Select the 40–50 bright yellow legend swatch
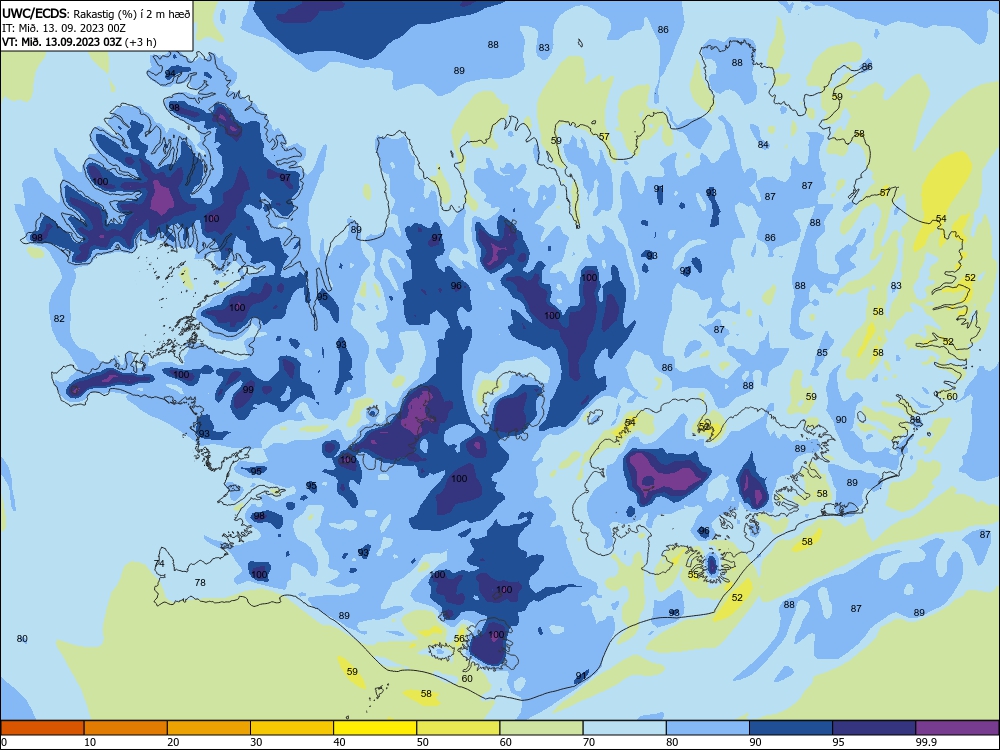Viewport: 1000px width, 750px height. pos(375,728)
